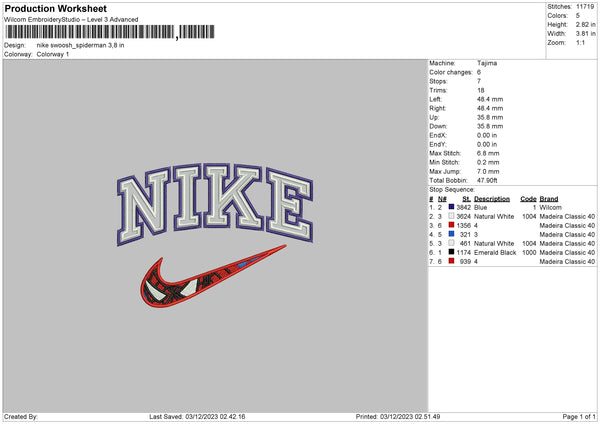The height and width of the screenshot is (424, 600).
Task: Click the Last Saved timestamp 03/12/2023 02.42.16
Action: [x=215, y=416]
